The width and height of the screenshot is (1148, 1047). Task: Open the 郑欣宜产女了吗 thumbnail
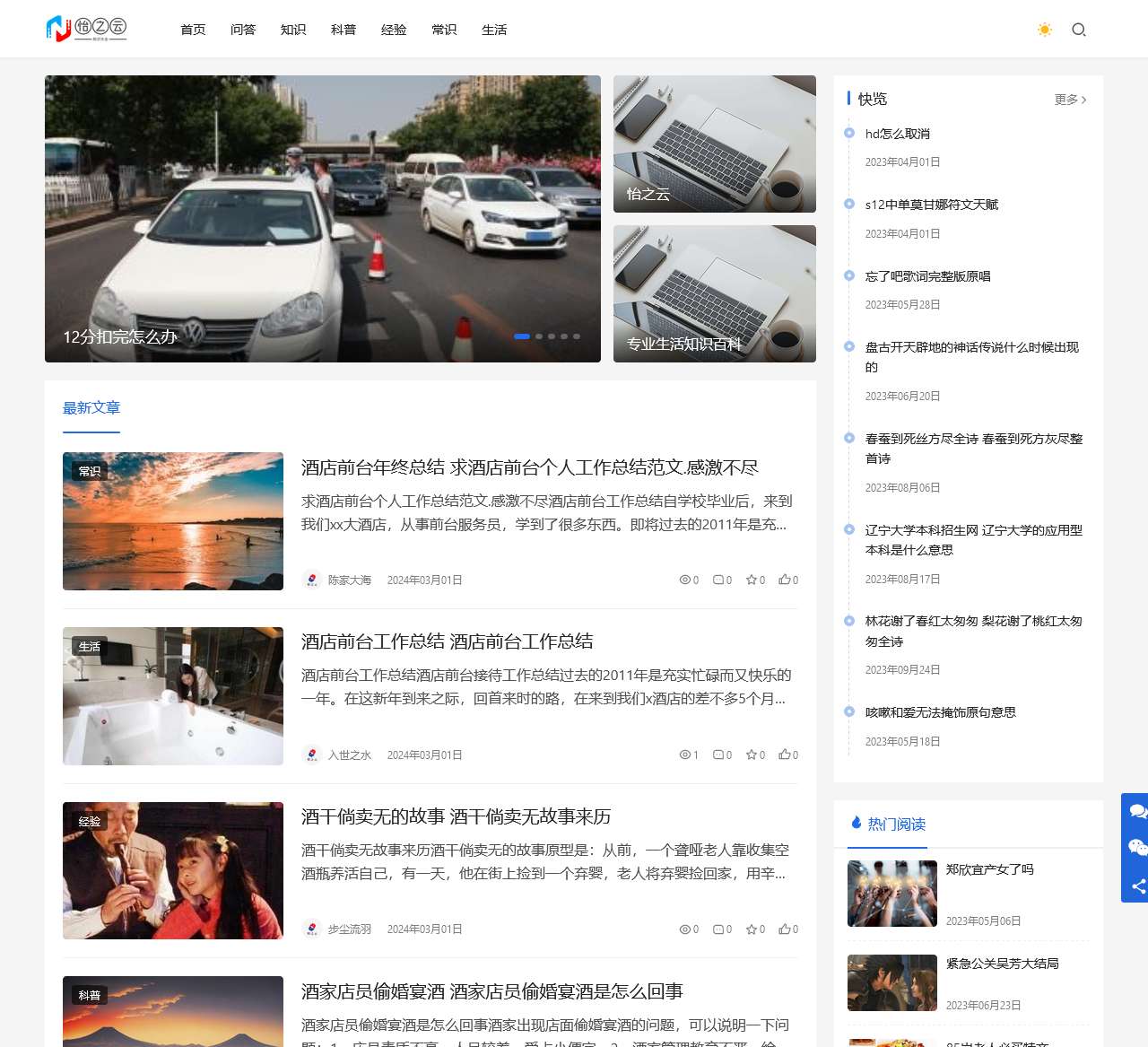click(x=892, y=894)
